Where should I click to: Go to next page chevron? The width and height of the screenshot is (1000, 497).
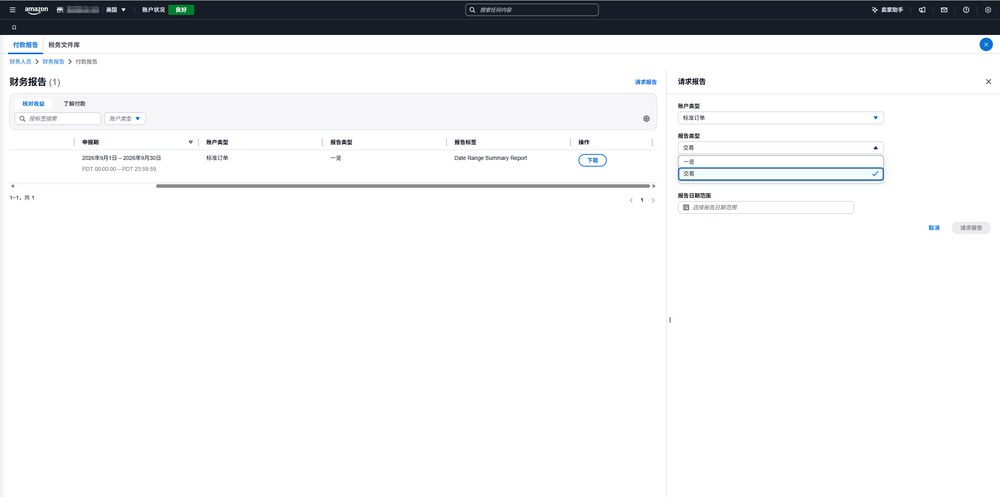tap(652, 200)
